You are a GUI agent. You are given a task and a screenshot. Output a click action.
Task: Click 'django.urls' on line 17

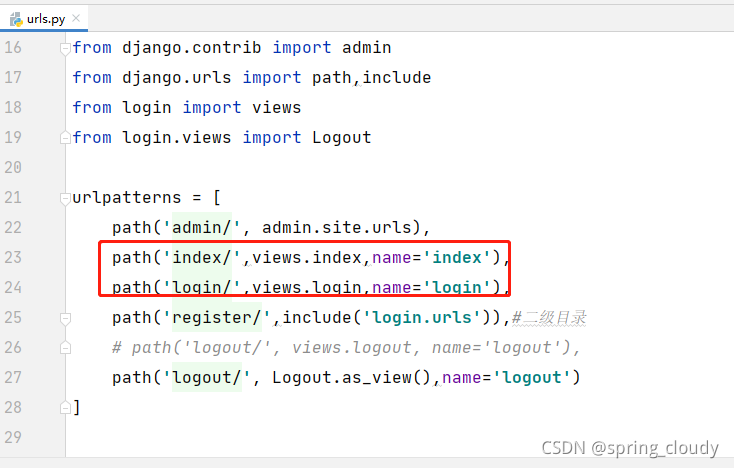pyautogui.click(x=176, y=78)
